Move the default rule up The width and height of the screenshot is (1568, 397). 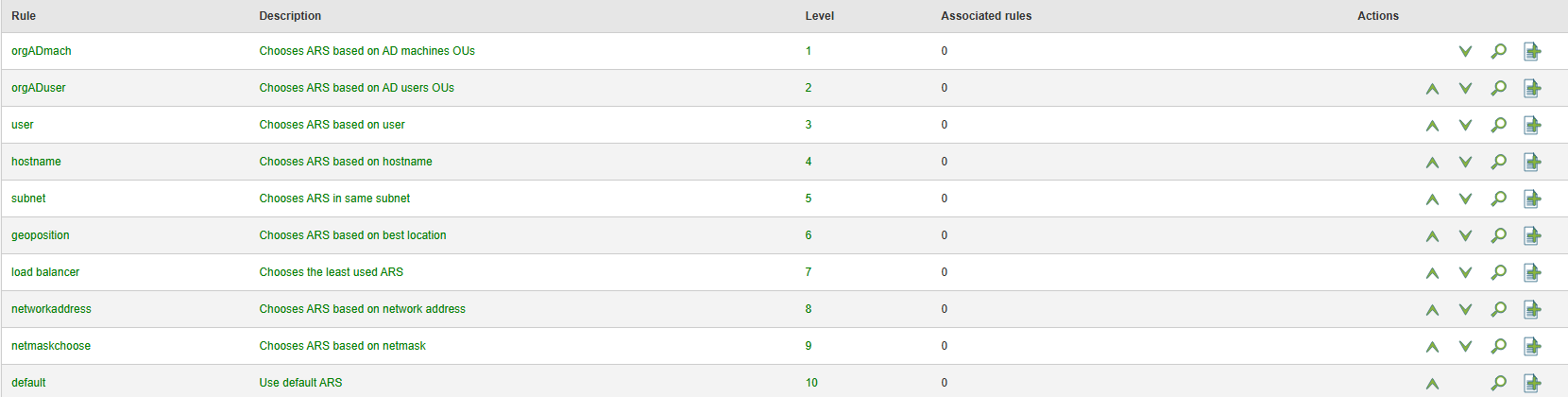(1432, 383)
